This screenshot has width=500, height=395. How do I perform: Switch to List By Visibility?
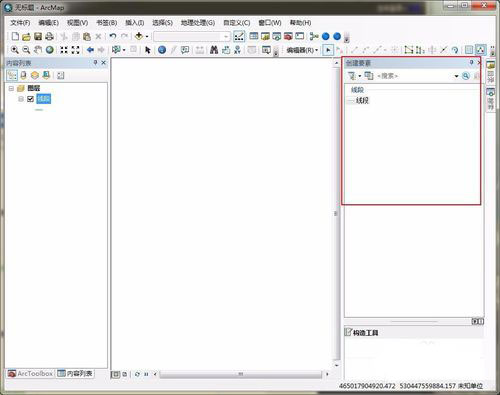pyautogui.click(x=35, y=76)
